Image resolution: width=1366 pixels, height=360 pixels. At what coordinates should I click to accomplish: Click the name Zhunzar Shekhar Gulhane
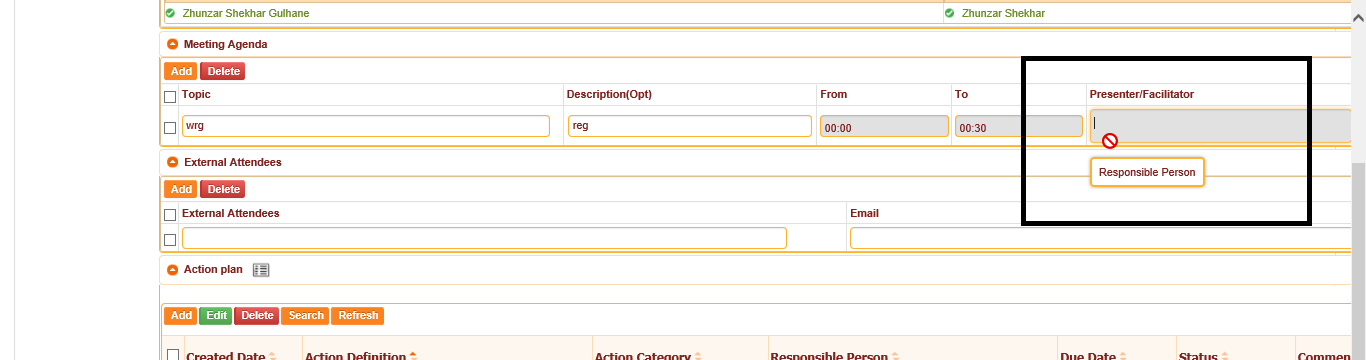click(x=245, y=14)
